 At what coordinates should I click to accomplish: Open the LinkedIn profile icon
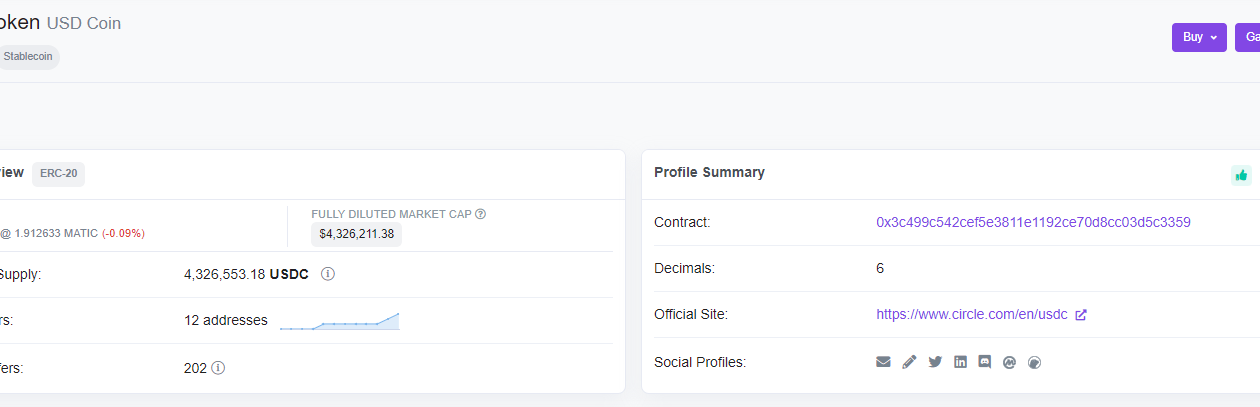click(960, 362)
